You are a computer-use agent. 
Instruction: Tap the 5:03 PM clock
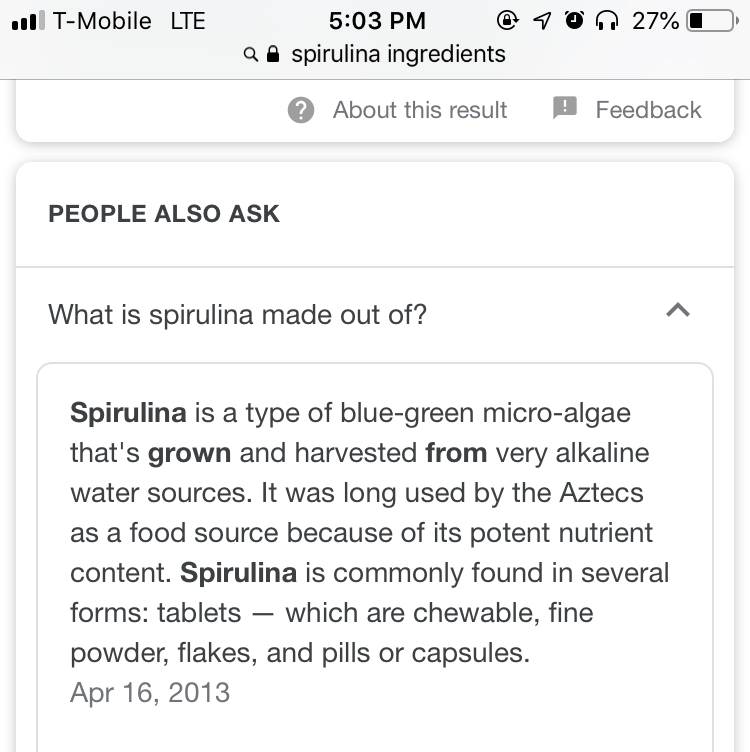pos(377,21)
